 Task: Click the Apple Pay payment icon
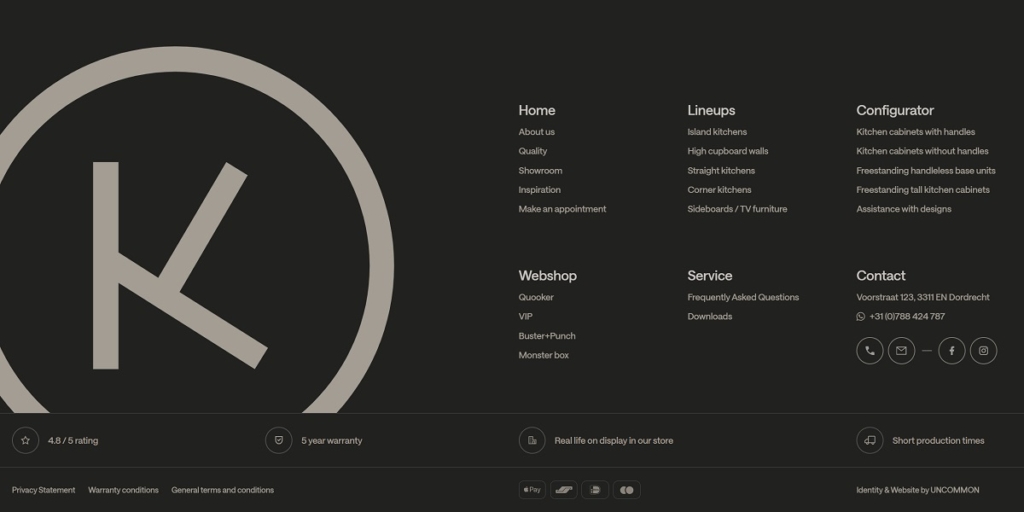pos(532,490)
